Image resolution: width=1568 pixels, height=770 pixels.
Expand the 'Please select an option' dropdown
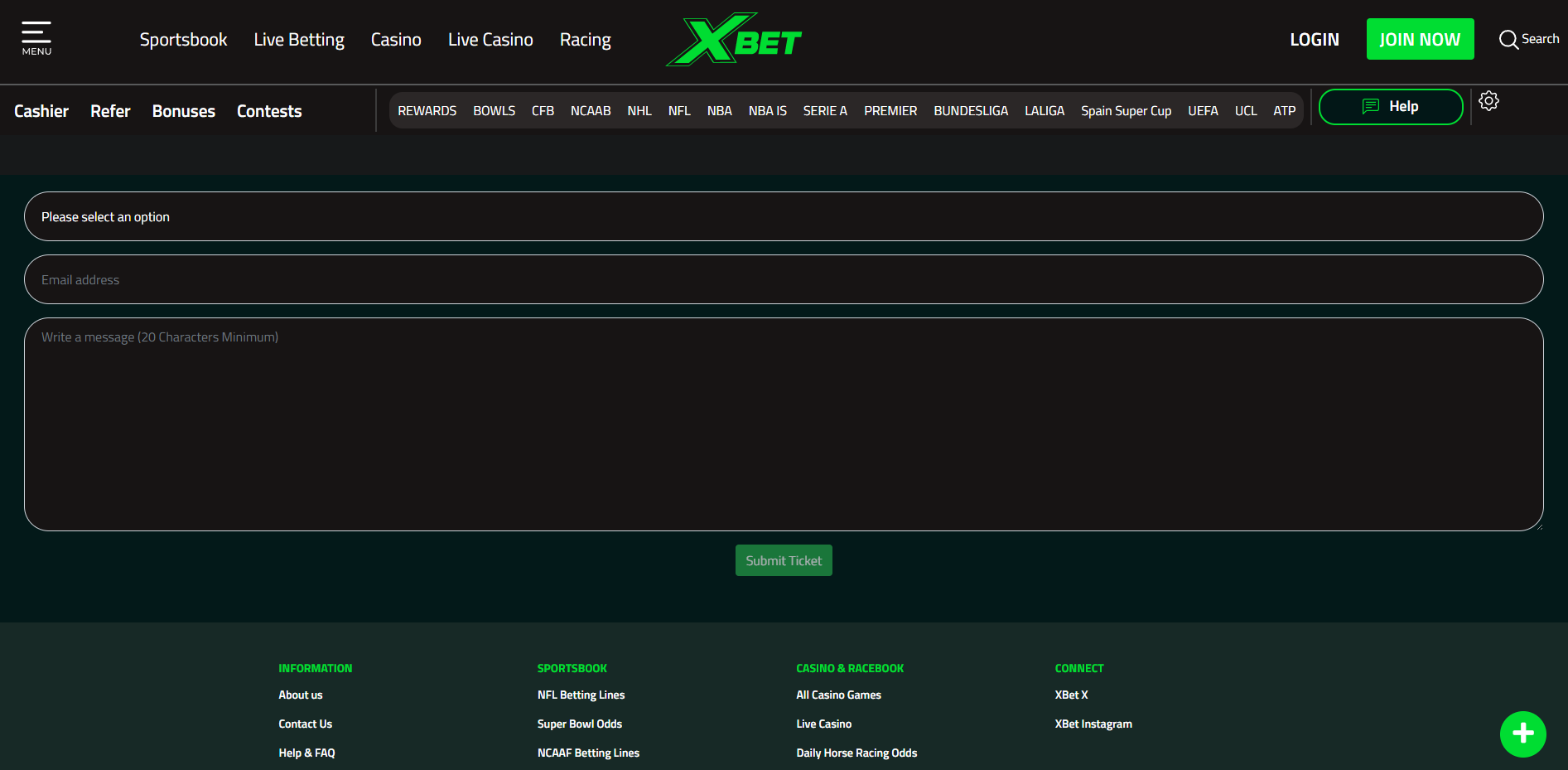point(784,216)
